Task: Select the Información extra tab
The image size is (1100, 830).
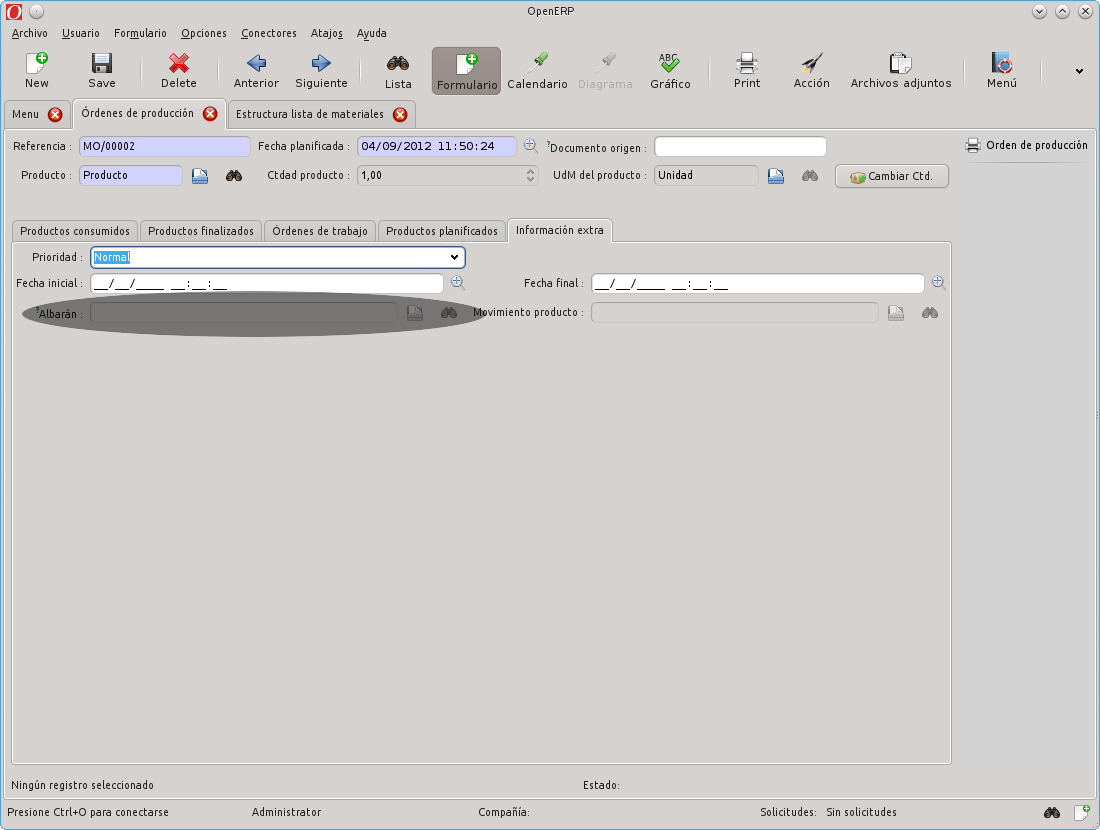Action: [x=559, y=230]
